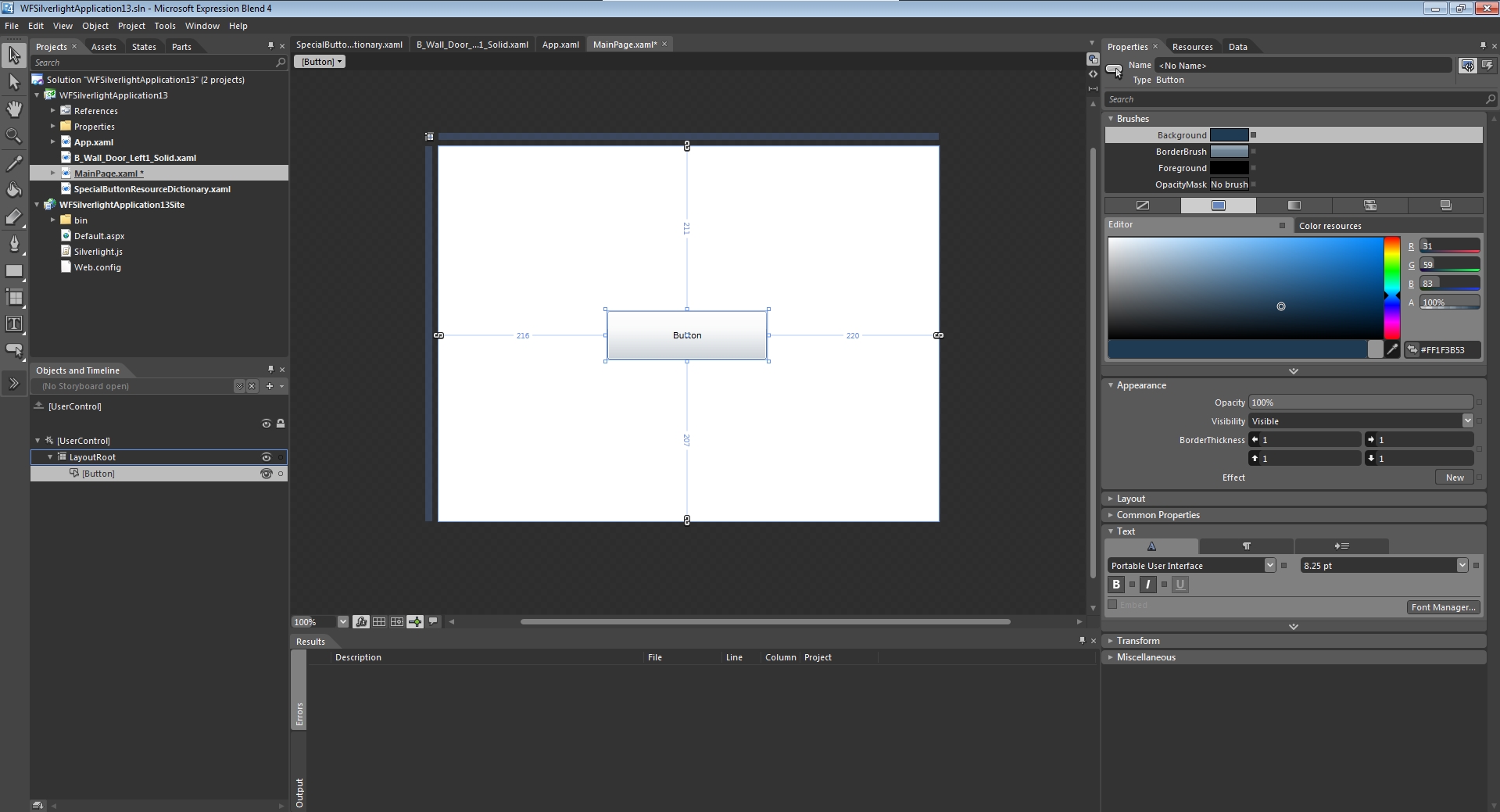The image size is (1500, 812).
Task: Click the Properties panel search field
Action: 1294,99
